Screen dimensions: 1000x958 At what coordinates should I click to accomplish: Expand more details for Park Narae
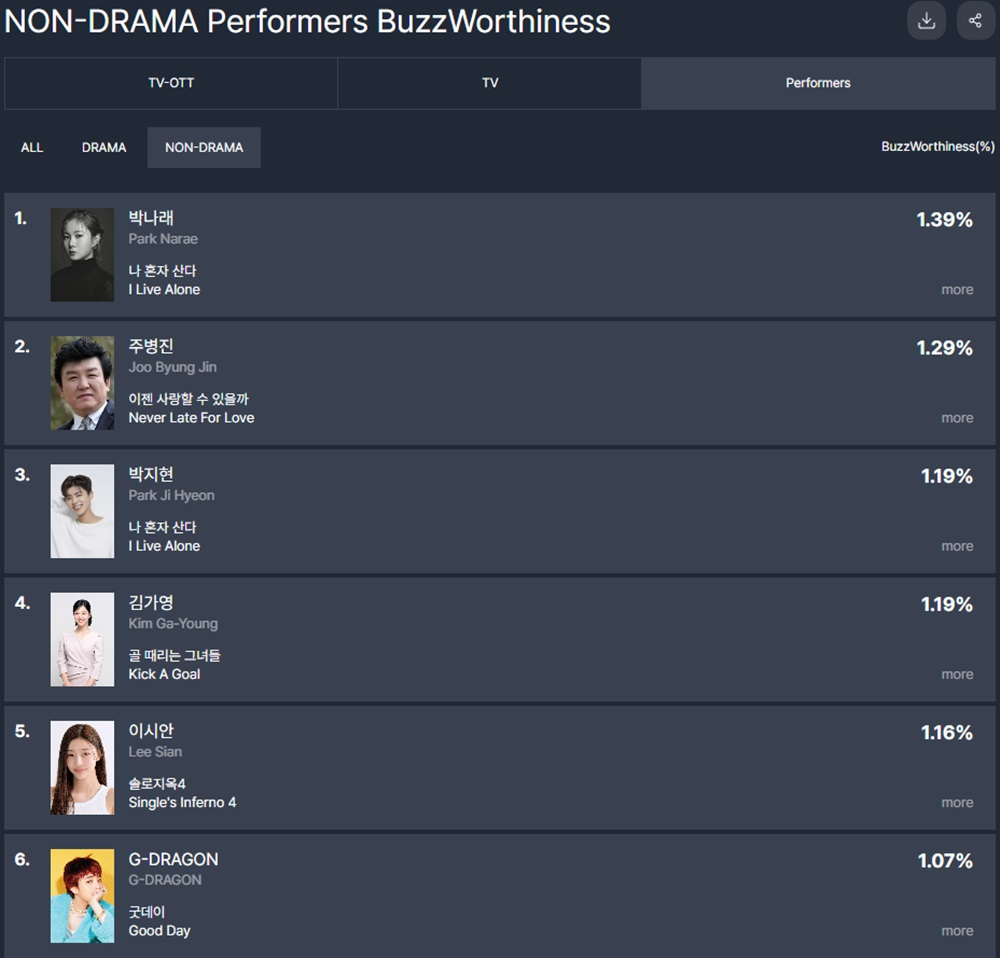(x=957, y=290)
